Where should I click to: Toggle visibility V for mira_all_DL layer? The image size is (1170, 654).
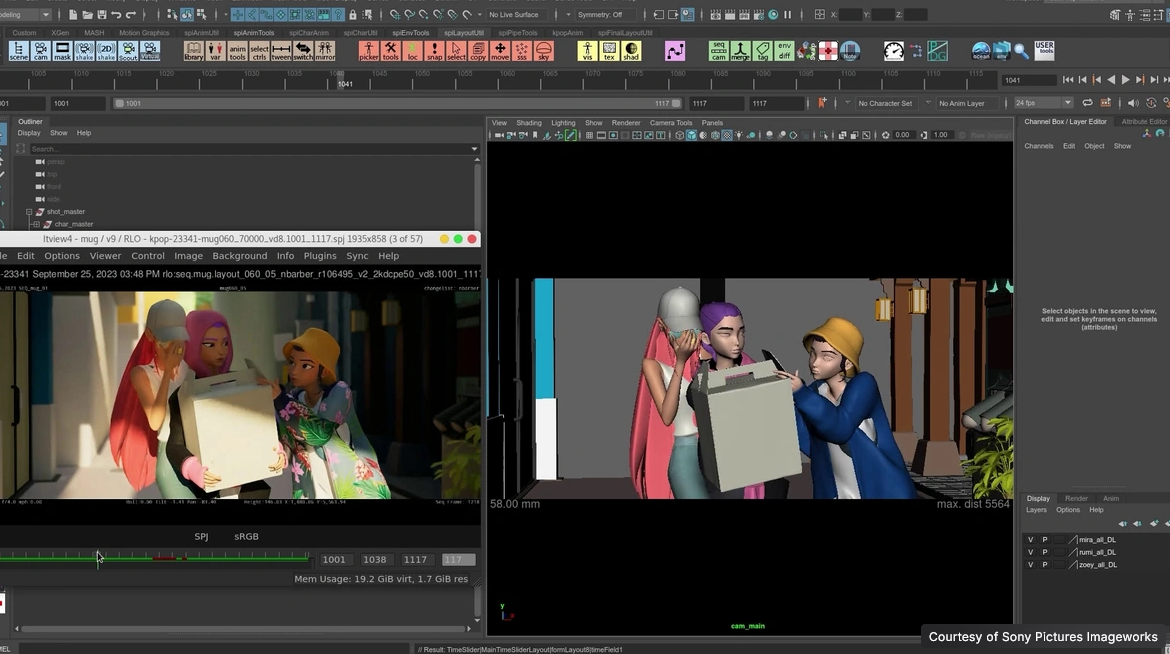1030,540
